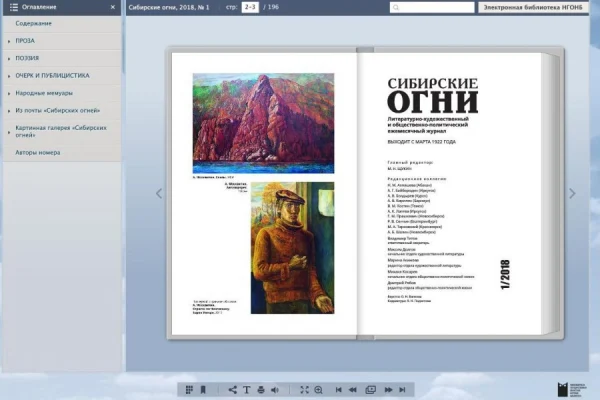The width and height of the screenshot is (600, 400).
Task: Flip to next page using right arrow
Action: [x=572, y=193]
